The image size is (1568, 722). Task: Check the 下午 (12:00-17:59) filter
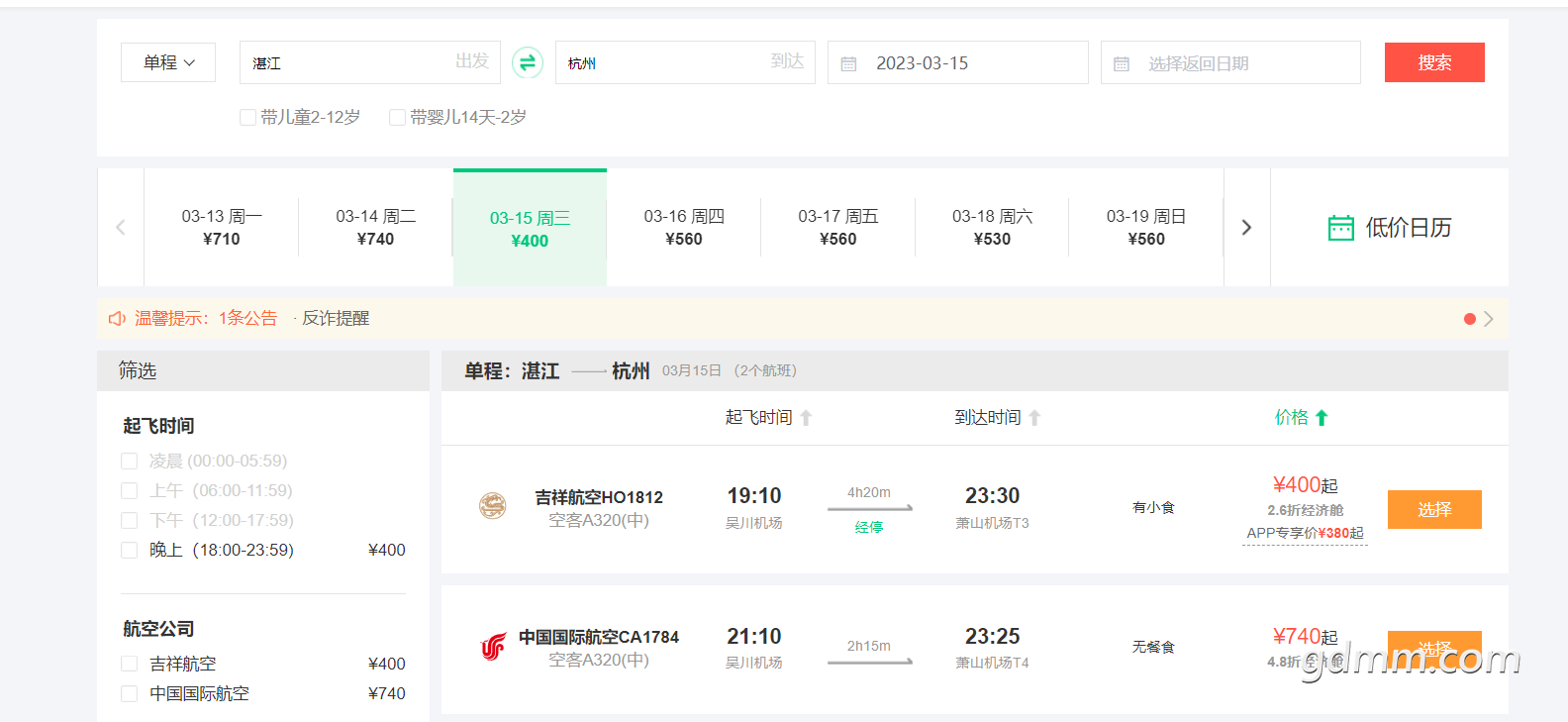click(129, 520)
